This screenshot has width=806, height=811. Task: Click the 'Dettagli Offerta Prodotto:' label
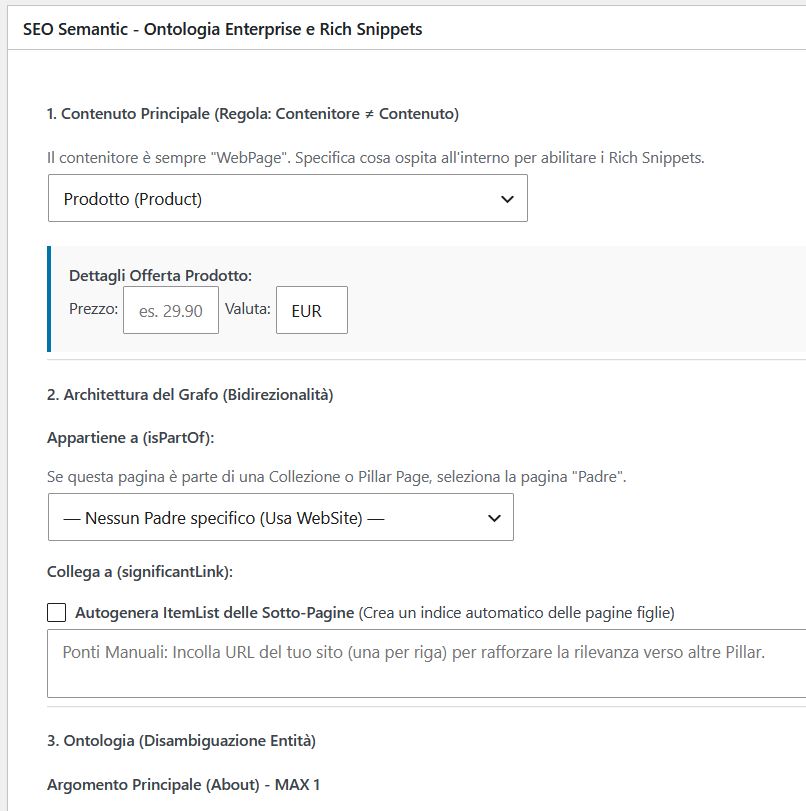tap(160, 276)
